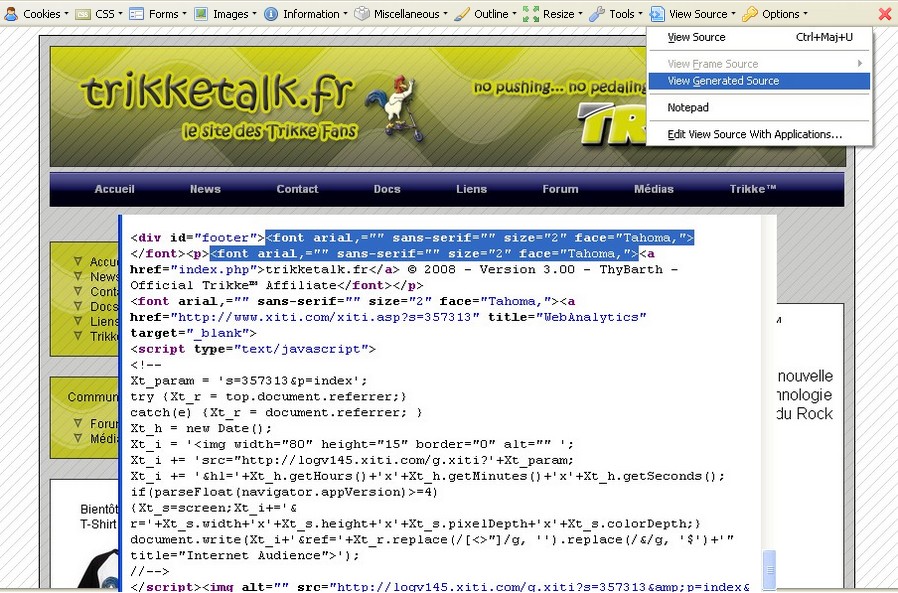The image size is (898, 593).
Task: Click the Outline pencil icon
Action: click(462, 14)
